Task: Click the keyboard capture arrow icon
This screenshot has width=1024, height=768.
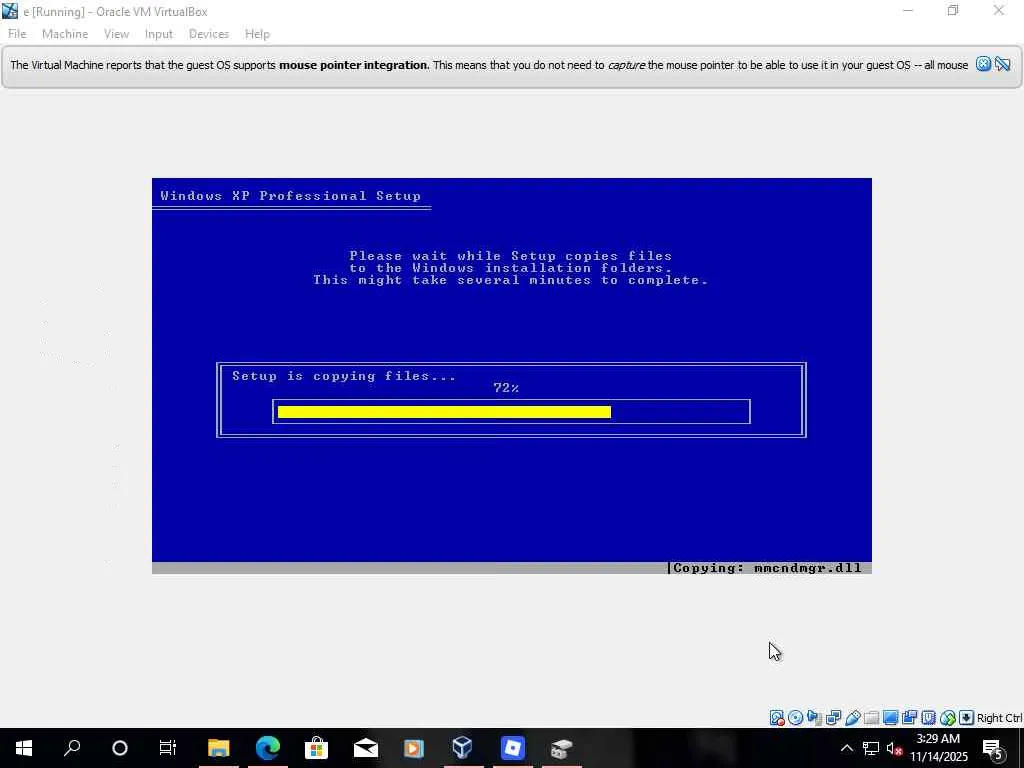Action: [967, 718]
